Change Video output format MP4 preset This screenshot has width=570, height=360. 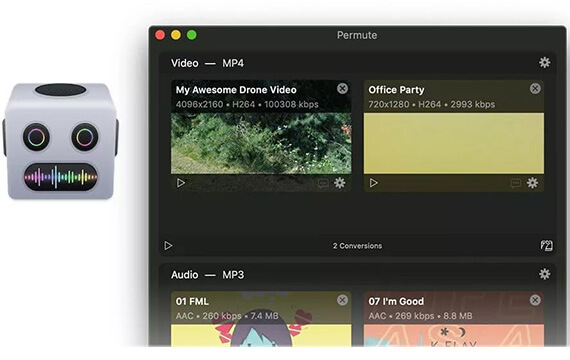tap(233, 63)
